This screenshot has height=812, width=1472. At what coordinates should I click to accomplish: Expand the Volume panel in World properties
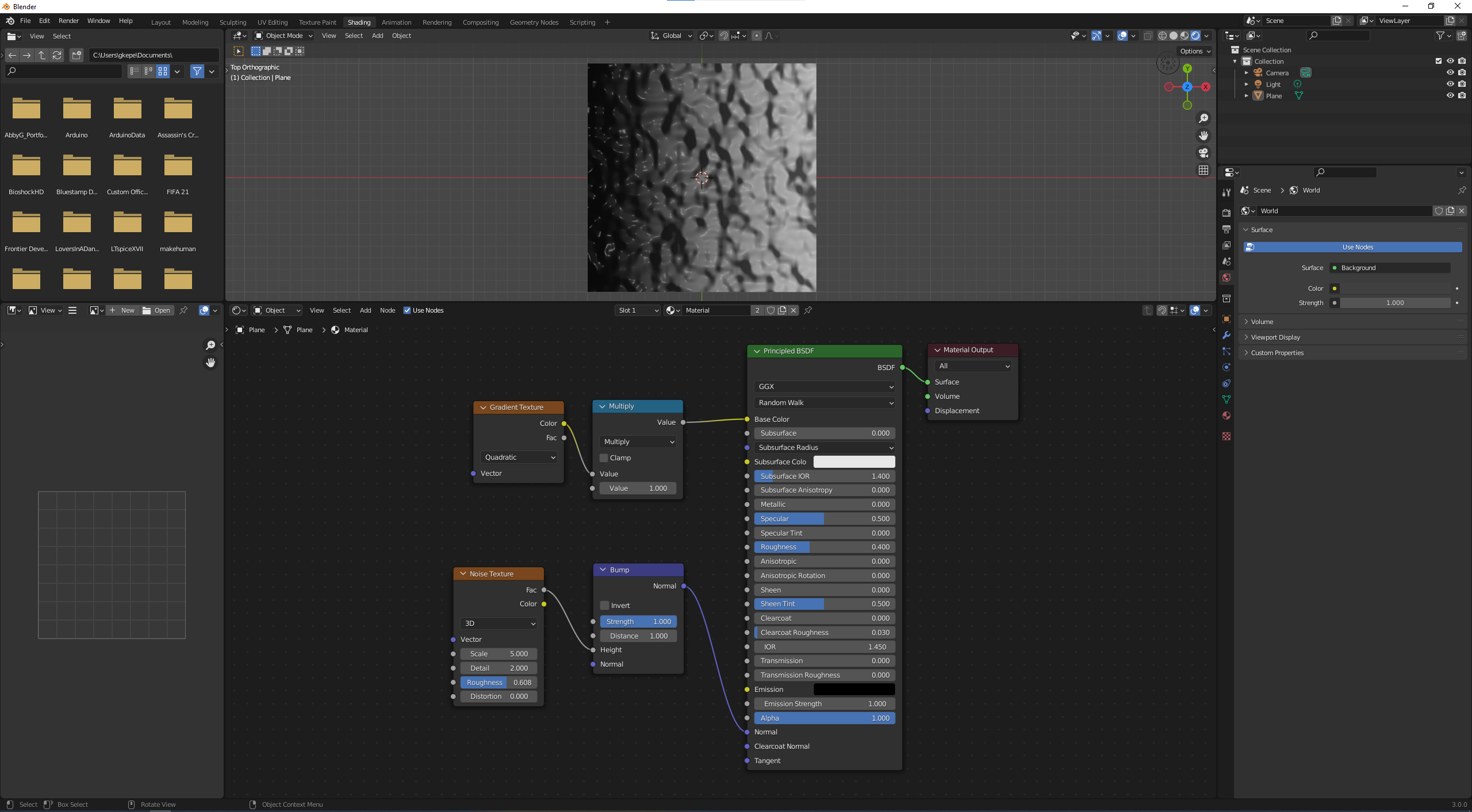point(1262,322)
